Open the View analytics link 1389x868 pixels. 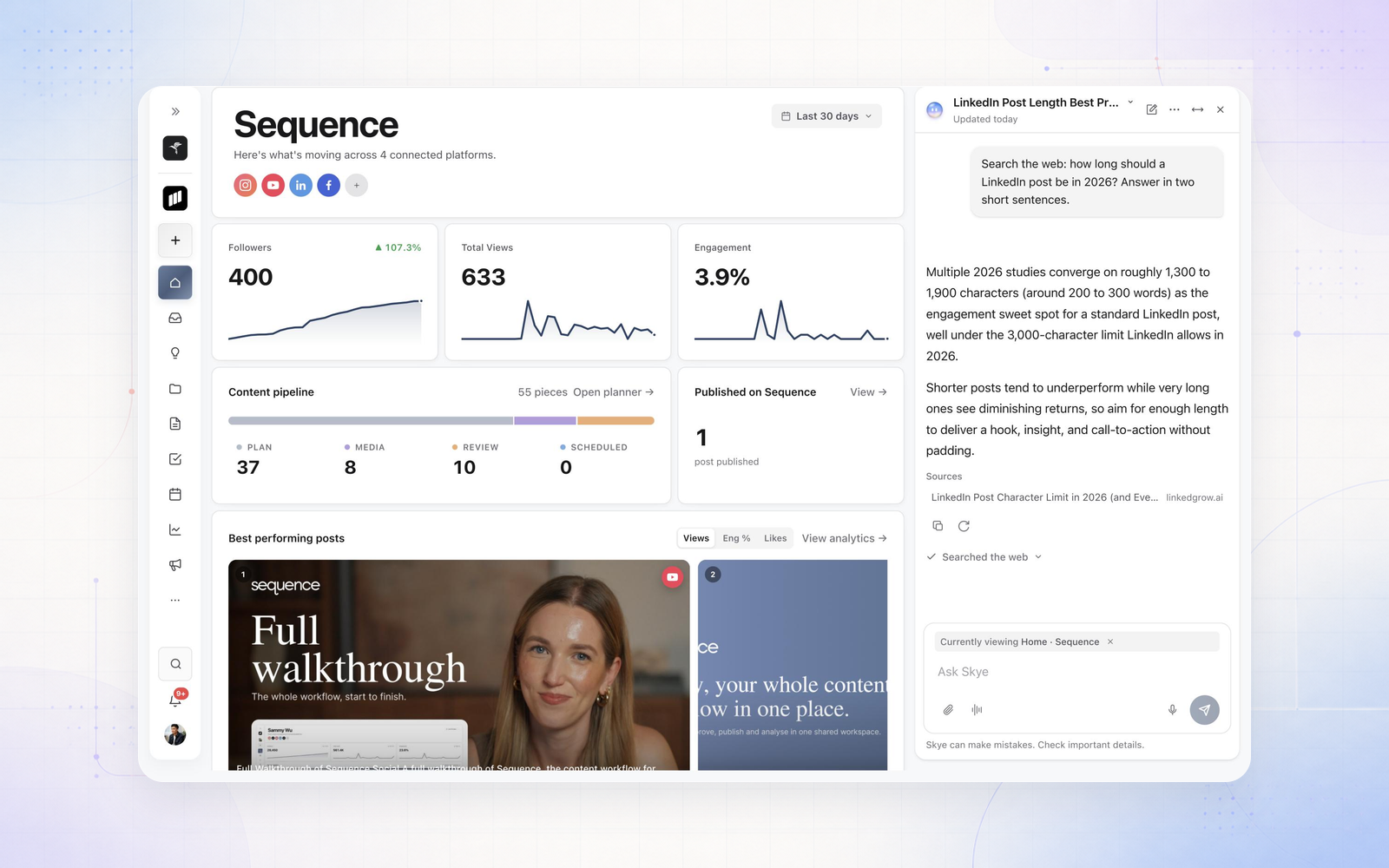pyautogui.click(x=844, y=538)
